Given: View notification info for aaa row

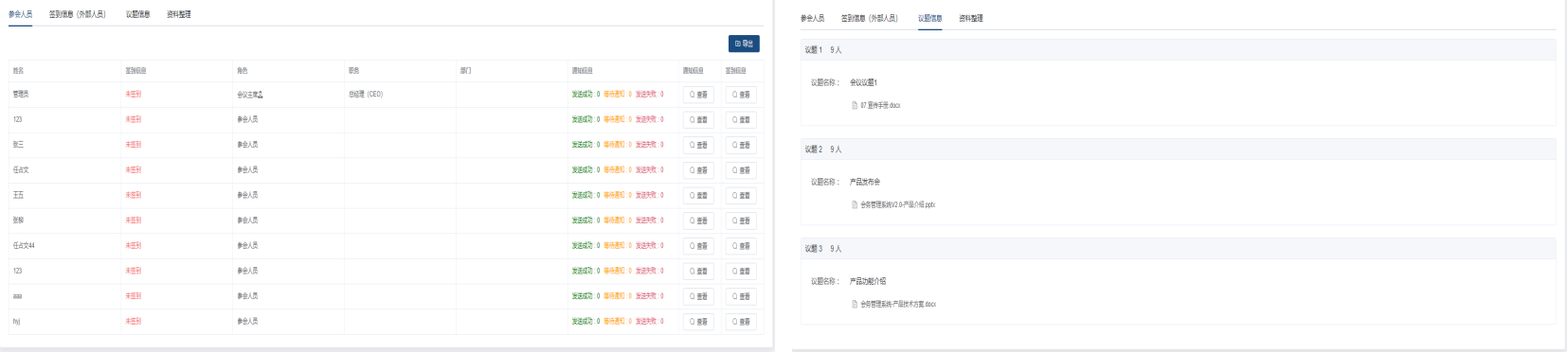Looking at the screenshot, I should click(698, 296).
